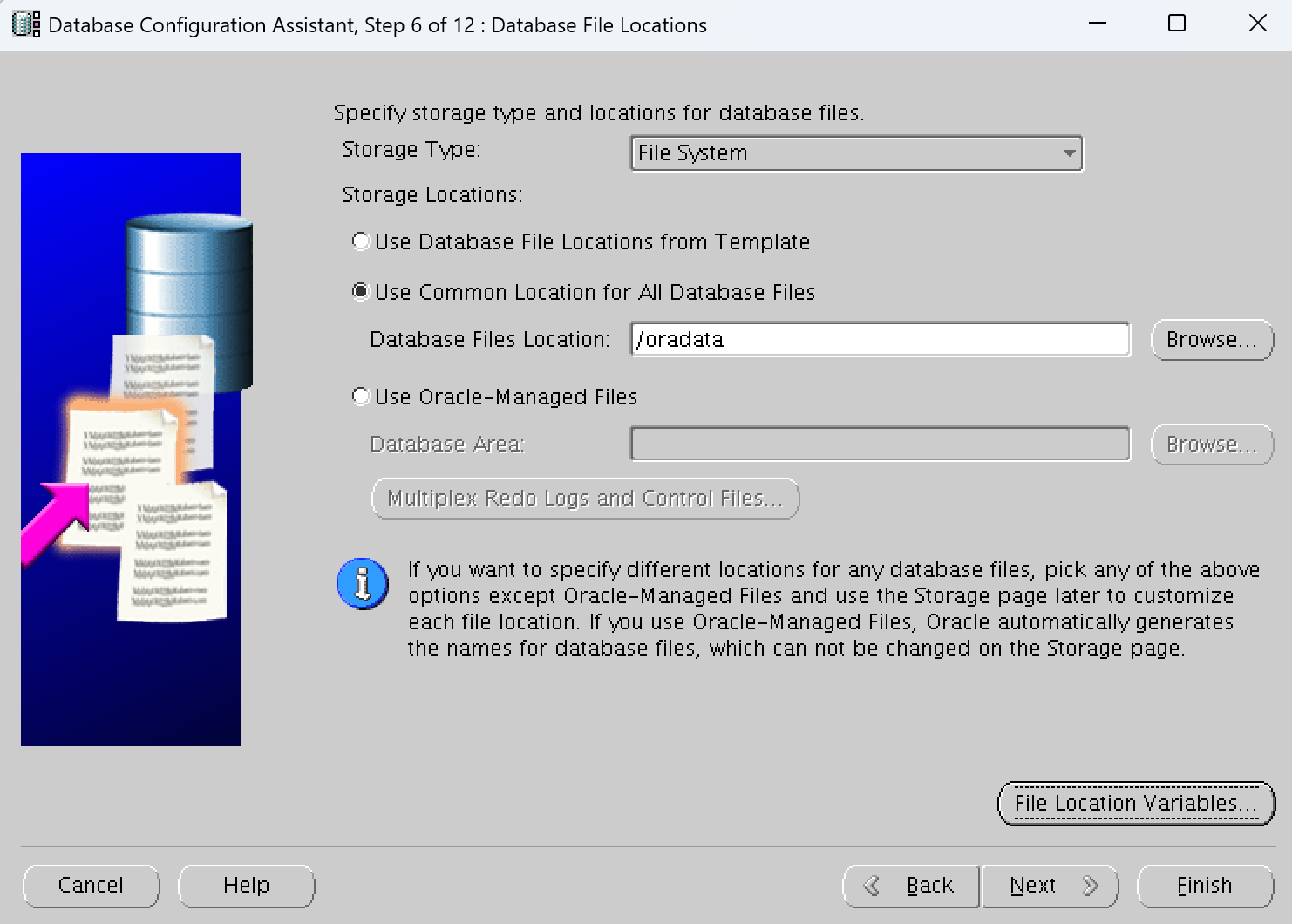This screenshot has width=1292, height=924.
Task: Open Help for this step
Action: tap(246, 886)
